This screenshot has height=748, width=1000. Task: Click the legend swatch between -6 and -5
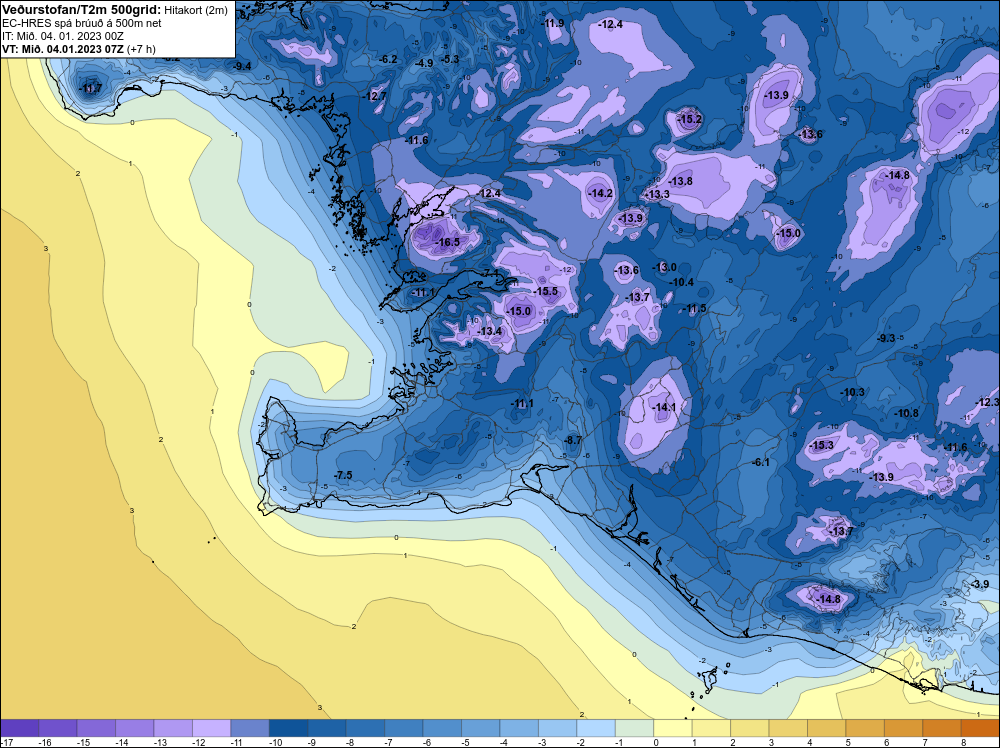442,728
